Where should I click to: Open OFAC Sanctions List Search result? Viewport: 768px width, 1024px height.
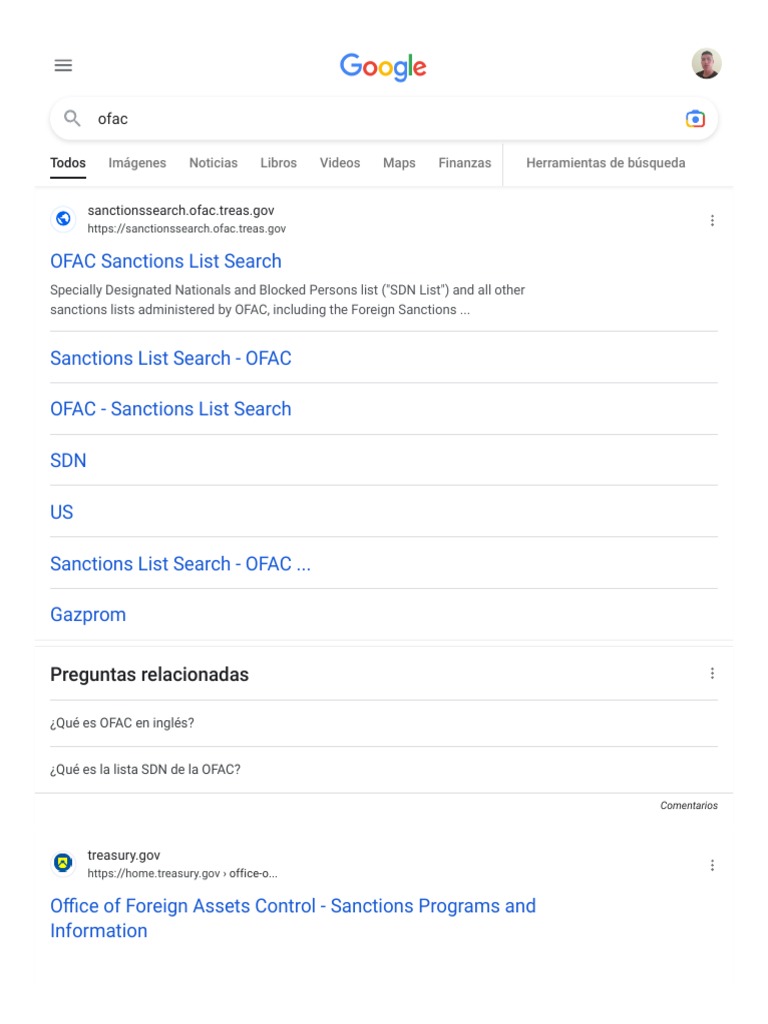point(166,261)
